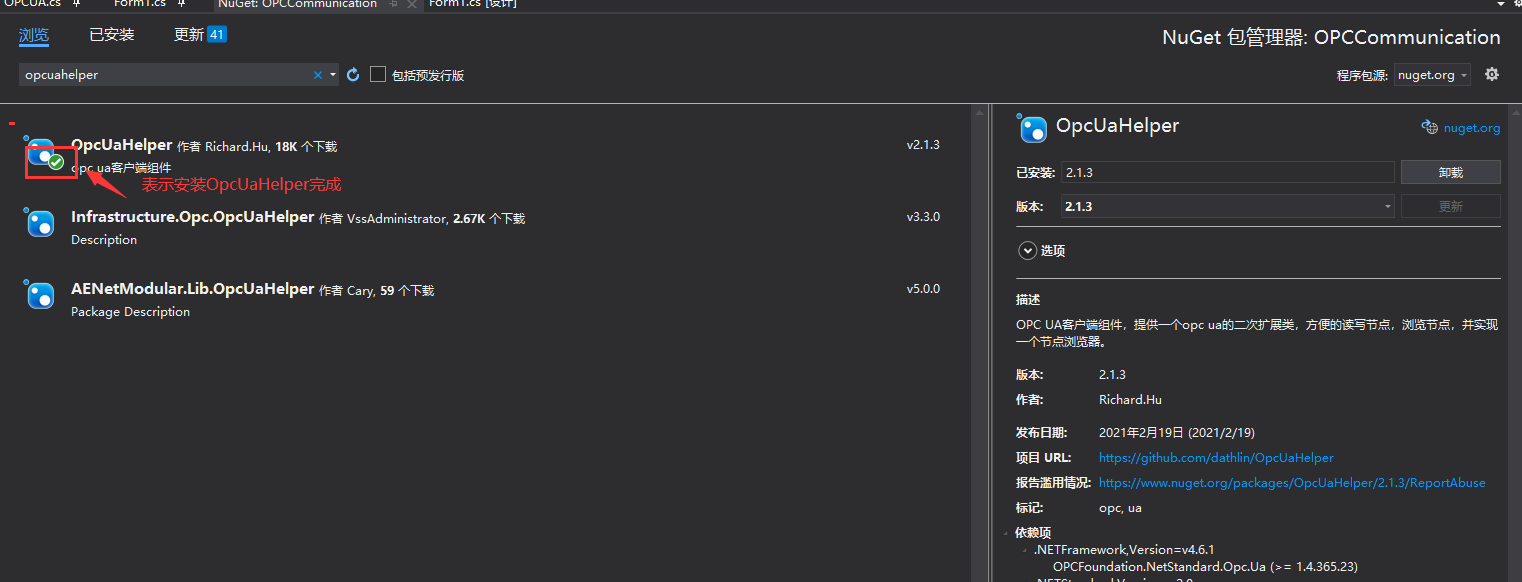Click the NuGet 包管理器: OPCCommunication heading
Screen dimensions: 1522x582
(x=1331, y=38)
